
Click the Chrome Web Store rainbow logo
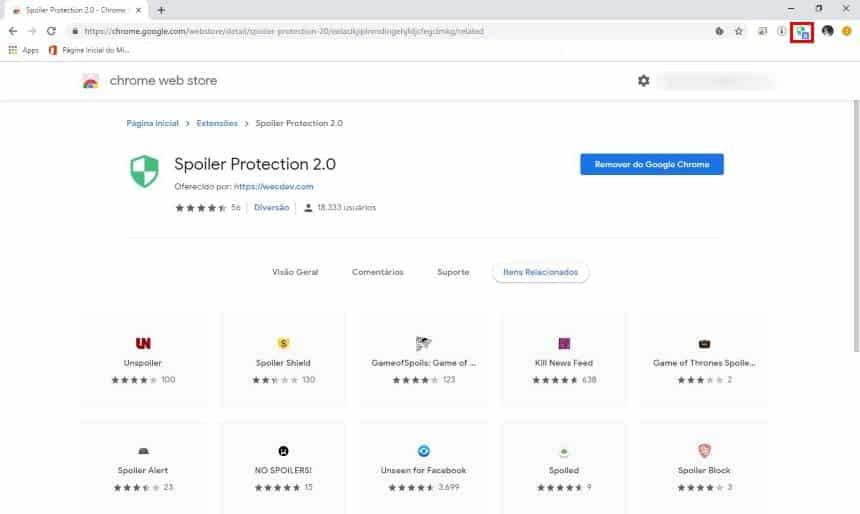tap(90, 81)
